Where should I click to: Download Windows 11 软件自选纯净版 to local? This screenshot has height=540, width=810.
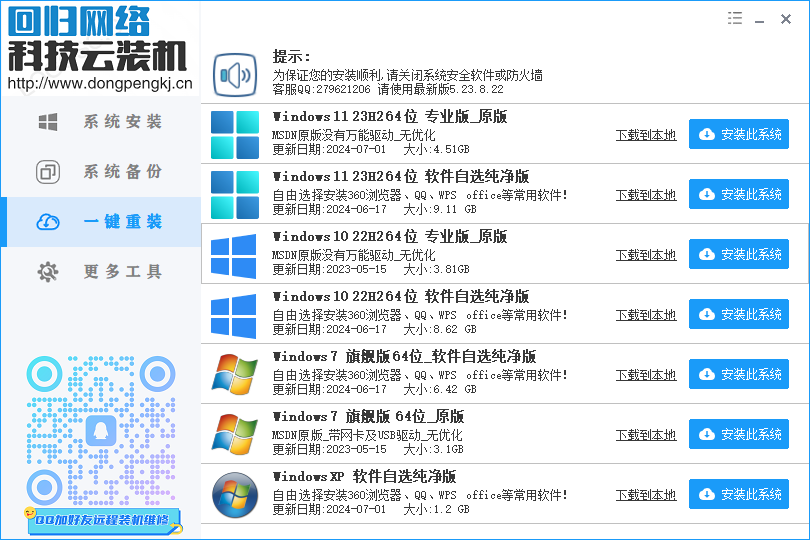click(646, 195)
